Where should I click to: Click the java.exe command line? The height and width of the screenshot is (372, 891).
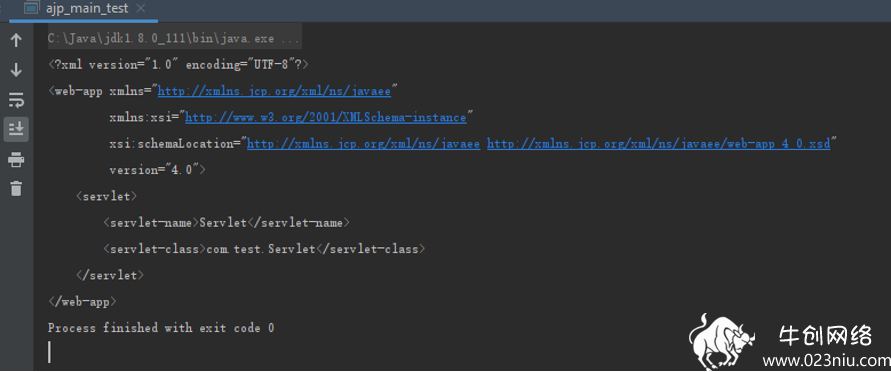pos(174,39)
